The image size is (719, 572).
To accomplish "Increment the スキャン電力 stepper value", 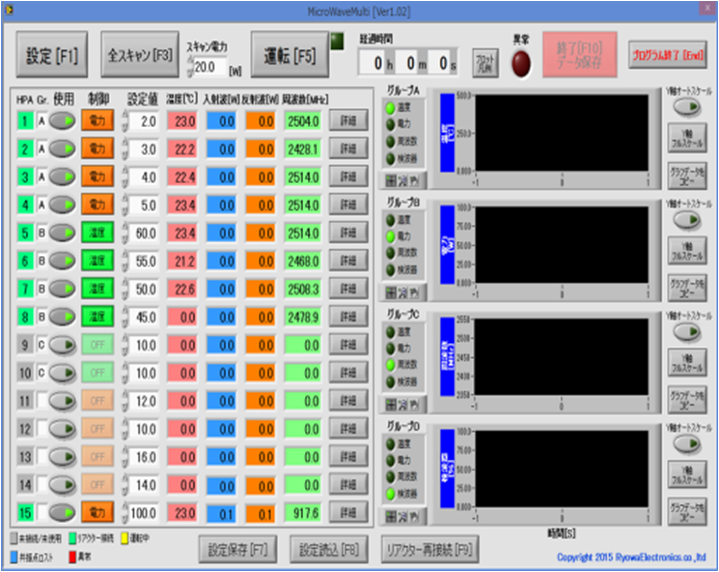I will pyautogui.click(x=190, y=62).
